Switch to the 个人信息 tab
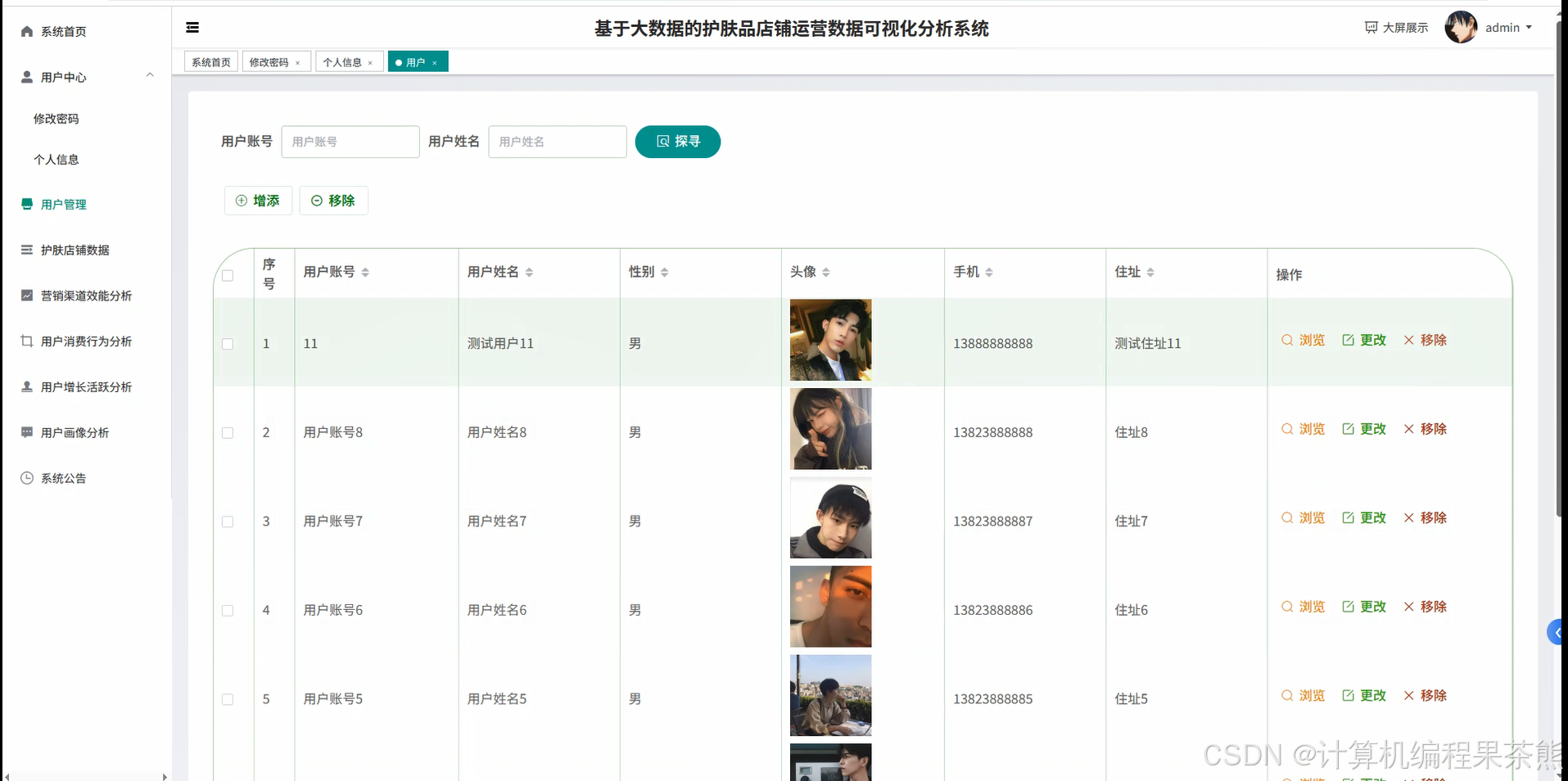Viewport: 1568px width, 781px height. (342, 62)
